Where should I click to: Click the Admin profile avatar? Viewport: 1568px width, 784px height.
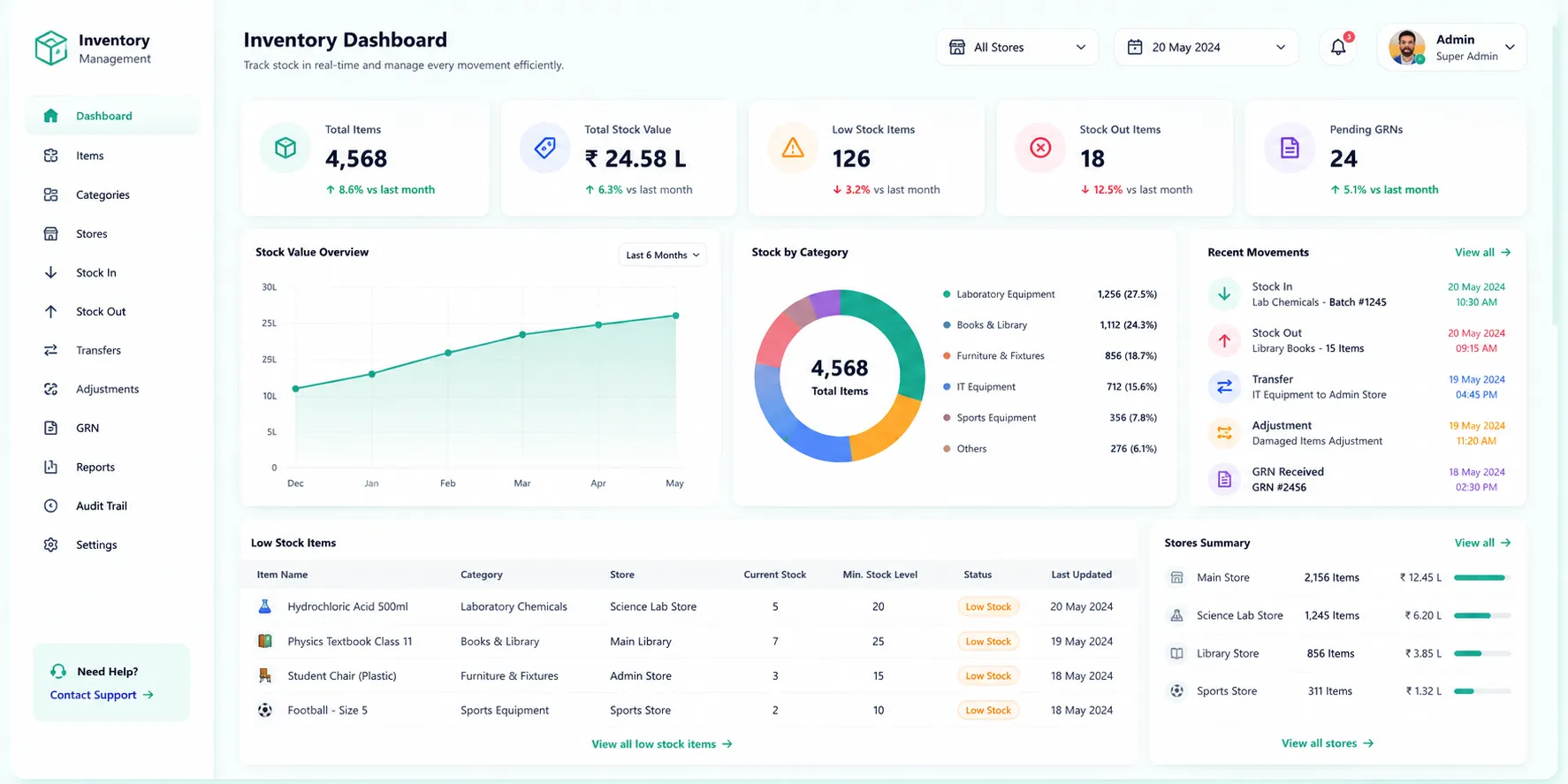tap(1406, 47)
